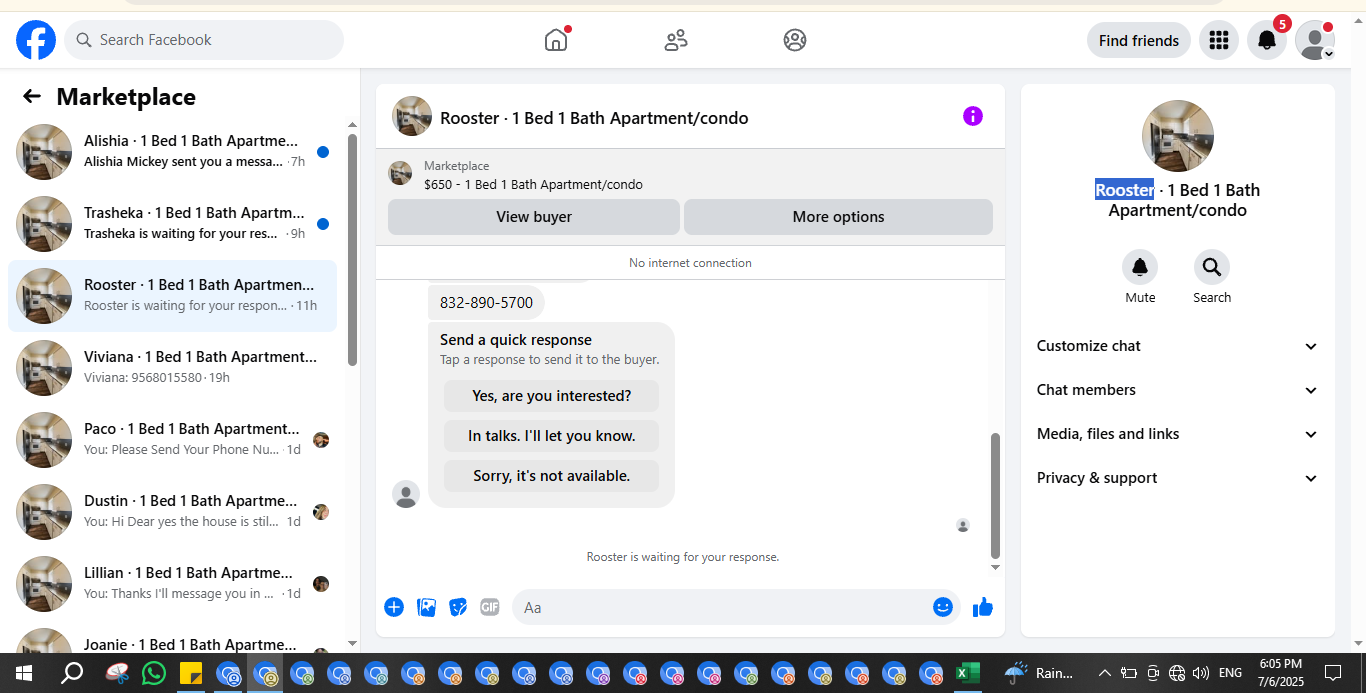Click the taskbar clock 6:05 PM
The width and height of the screenshot is (1366, 693).
click(x=1281, y=673)
